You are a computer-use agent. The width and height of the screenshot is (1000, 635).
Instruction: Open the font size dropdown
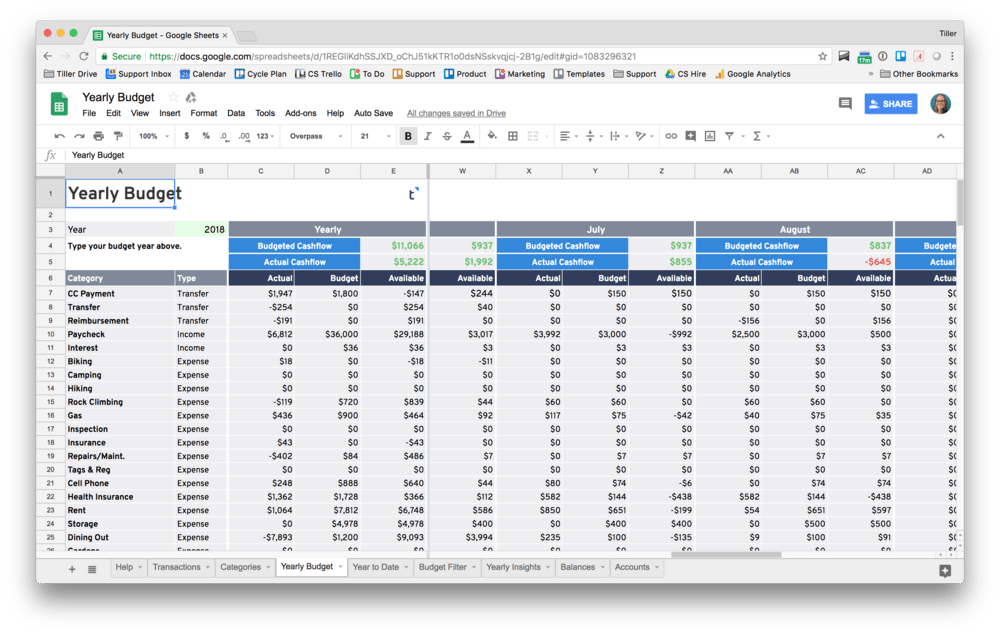[375, 136]
